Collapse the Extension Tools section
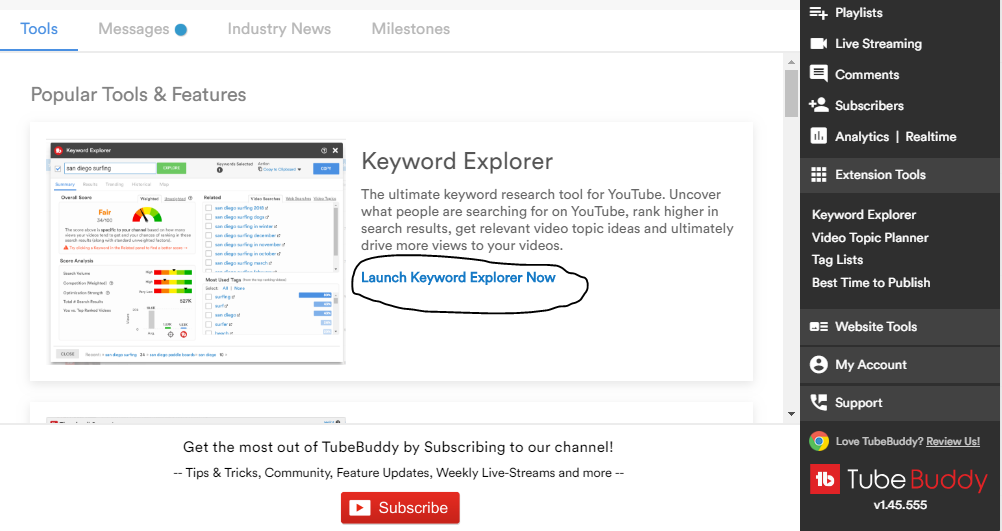This screenshot has height=531, width=1002. 900,174
